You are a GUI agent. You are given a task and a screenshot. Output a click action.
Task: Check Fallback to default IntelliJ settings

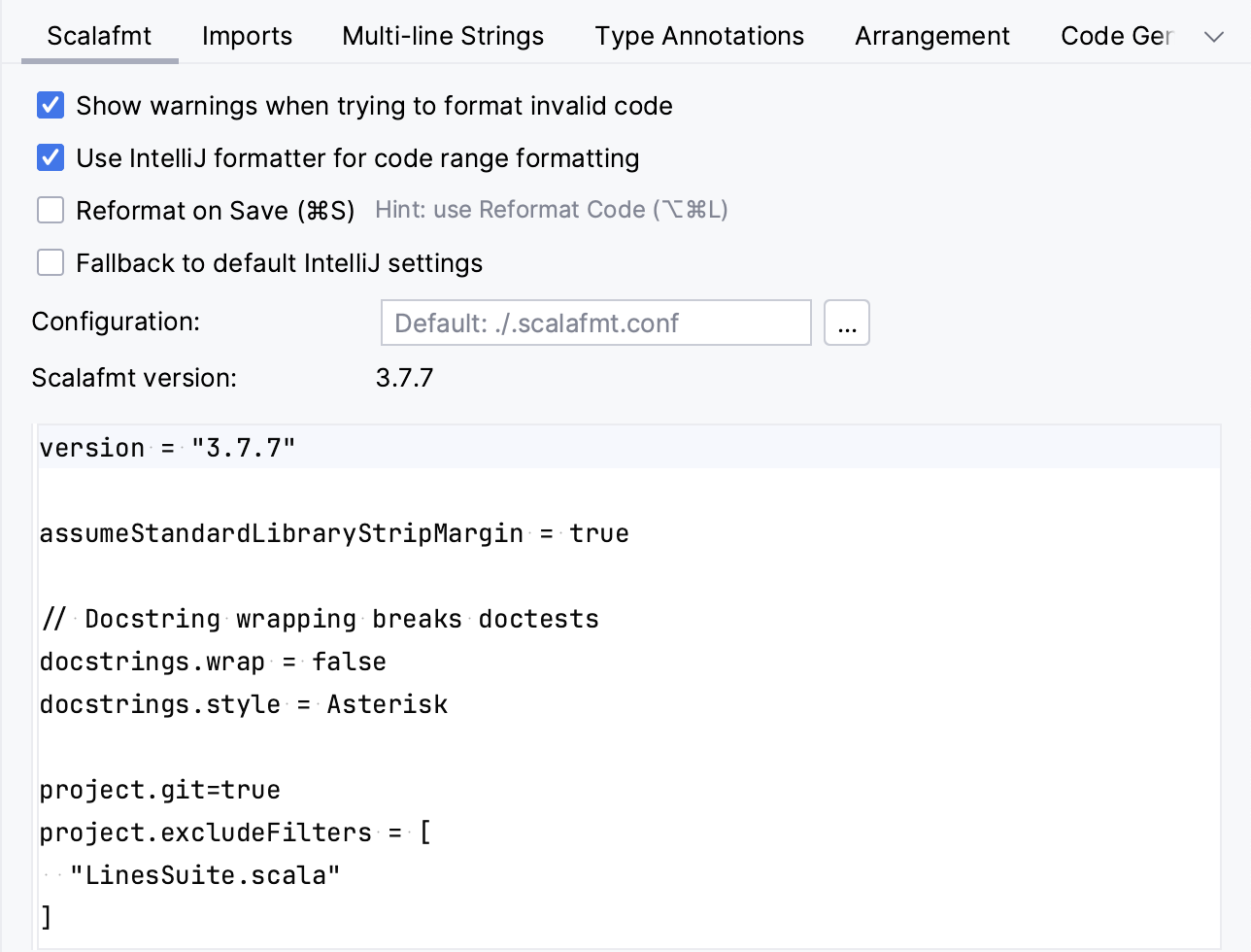click(x=50, y=262)
